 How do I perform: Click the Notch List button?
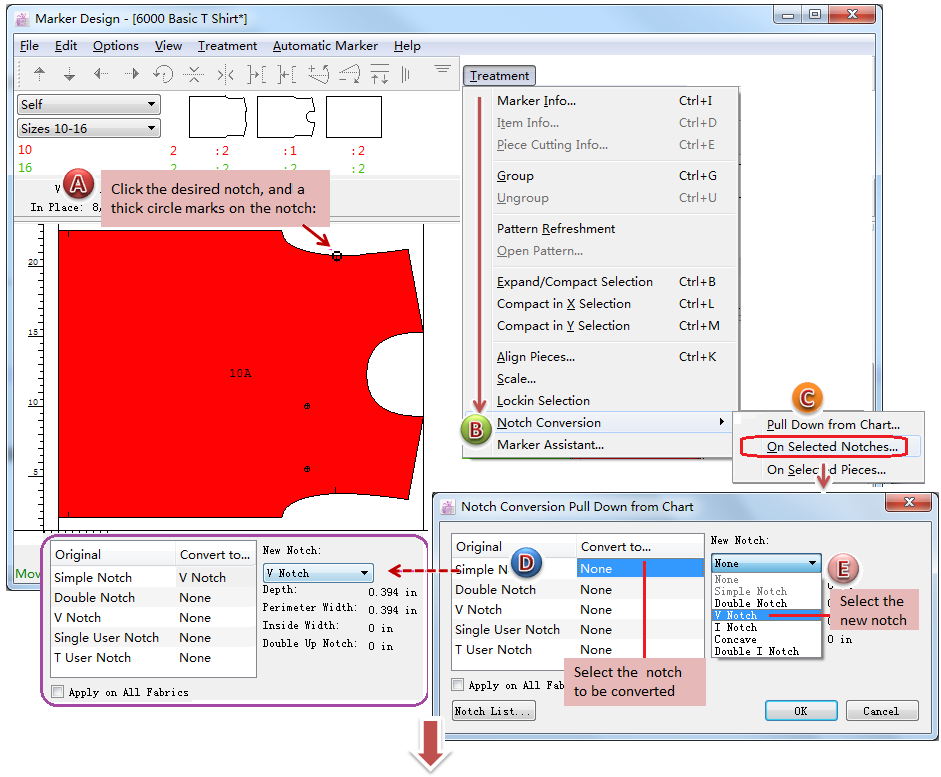493,711
